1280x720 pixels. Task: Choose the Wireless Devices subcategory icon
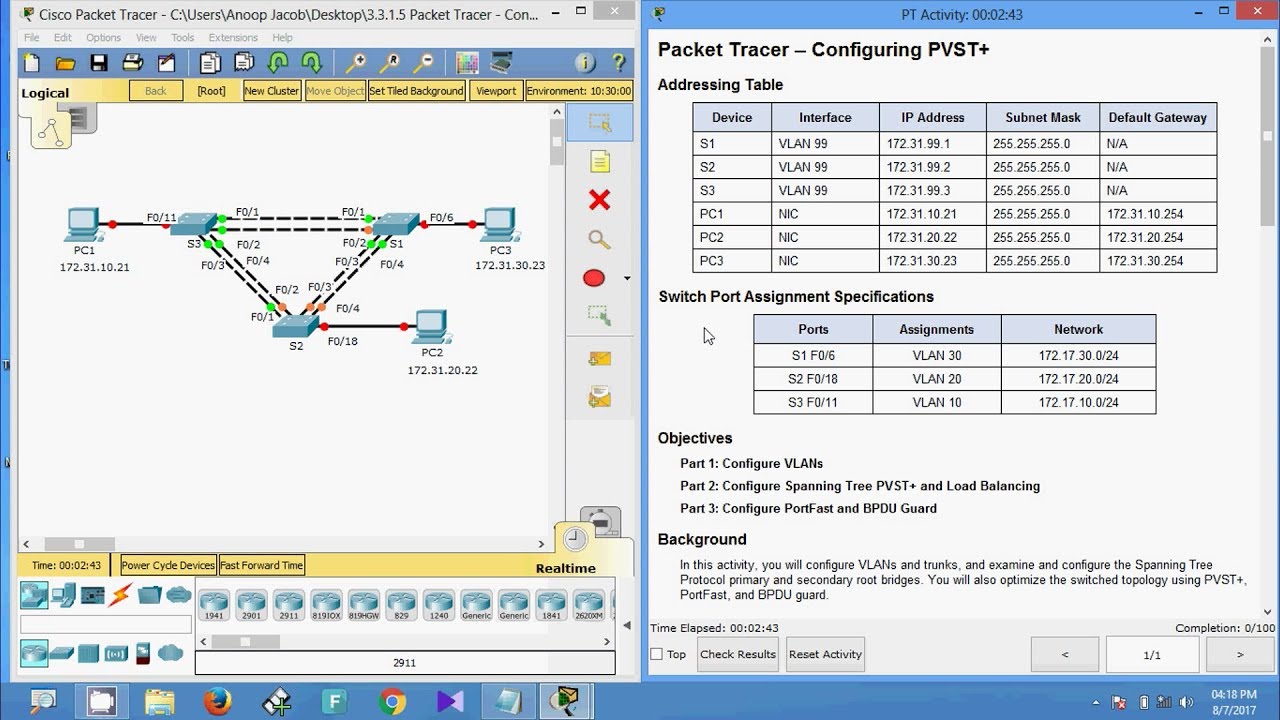pos(116,653)
